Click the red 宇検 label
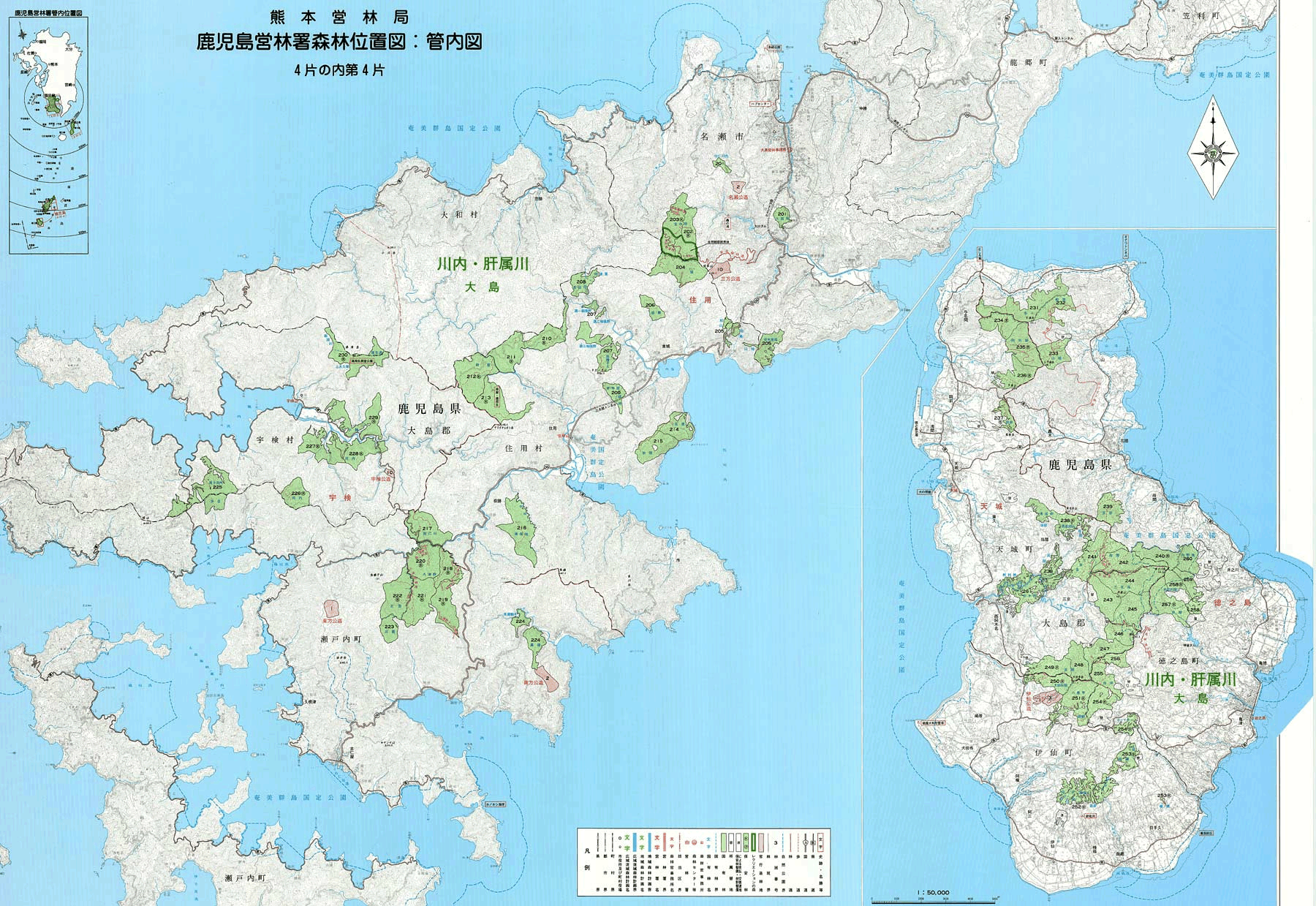1316x906 pixels. 340,497
